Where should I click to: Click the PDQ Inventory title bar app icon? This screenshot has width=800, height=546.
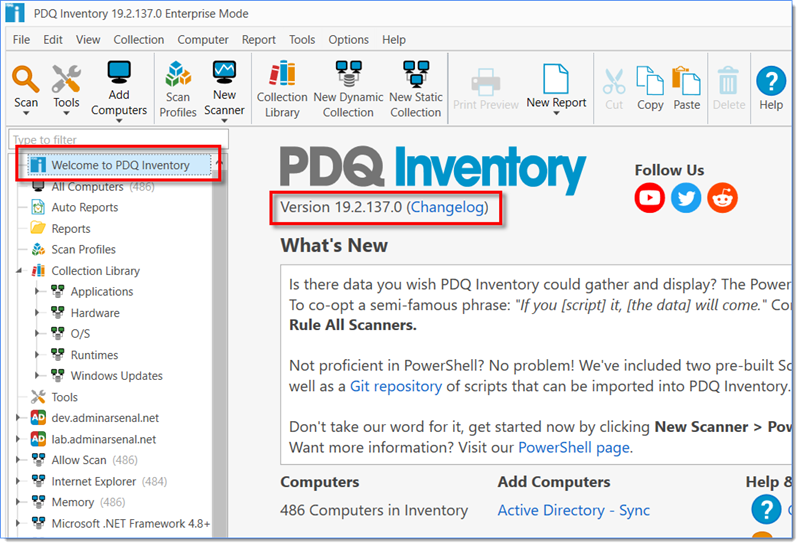(15, 13)
